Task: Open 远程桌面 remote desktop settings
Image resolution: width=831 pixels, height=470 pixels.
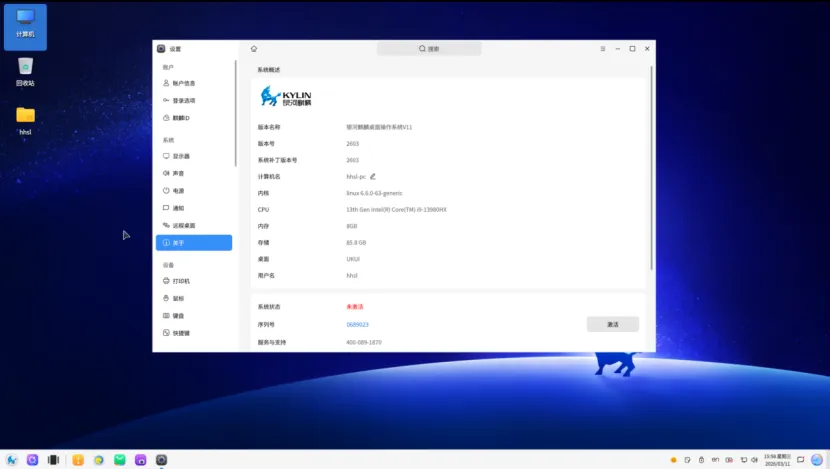Action: click(x=194, y=226)
